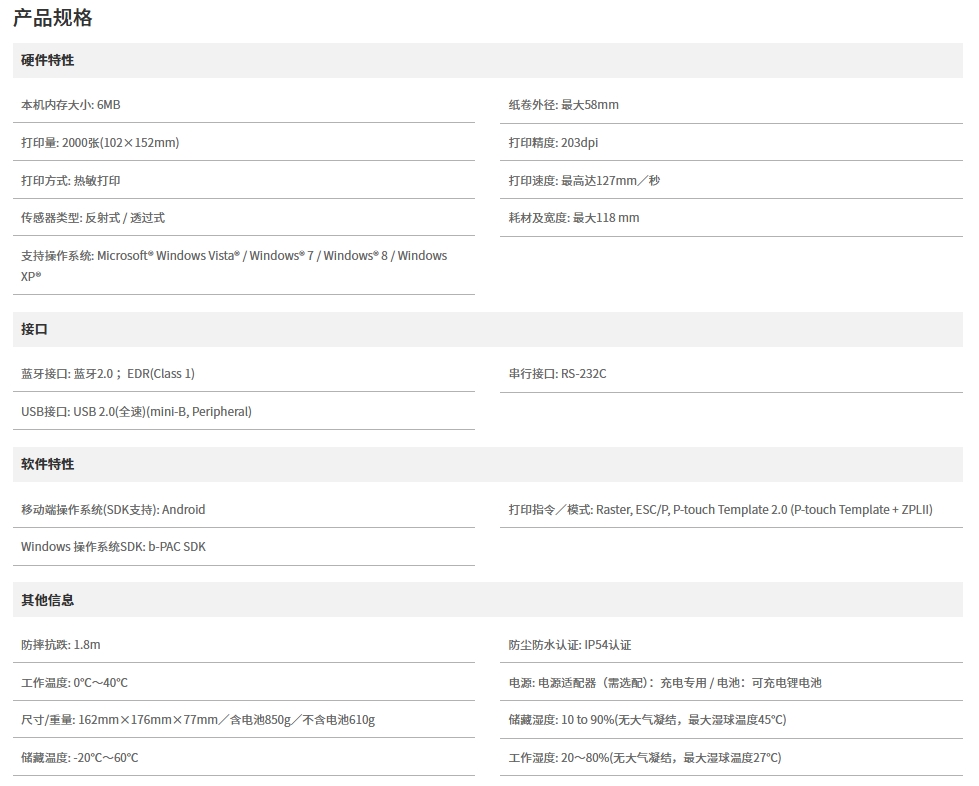
Task: Click the 尺寸/重量 specification row
Action: [198, 720]
